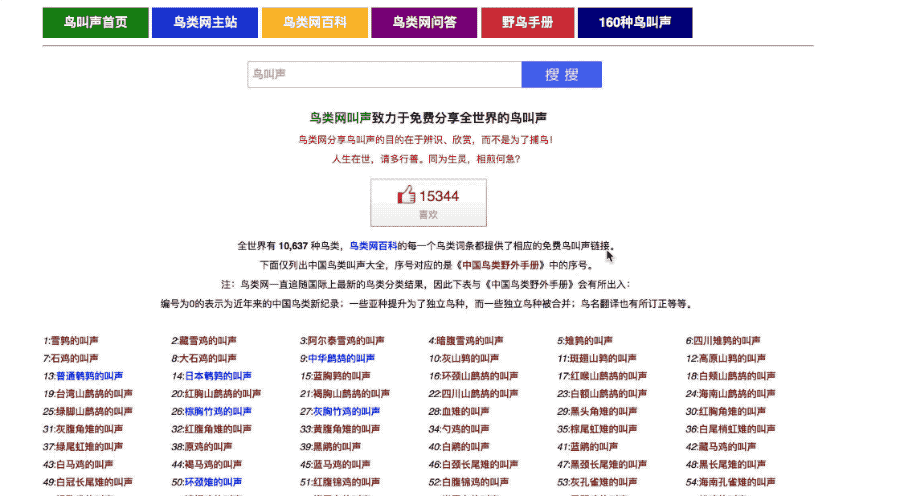This screenshot has height=496, width=900.
Task: Open the 鸟类网叫声 green heading link
Action: click(x=340, y=118)
